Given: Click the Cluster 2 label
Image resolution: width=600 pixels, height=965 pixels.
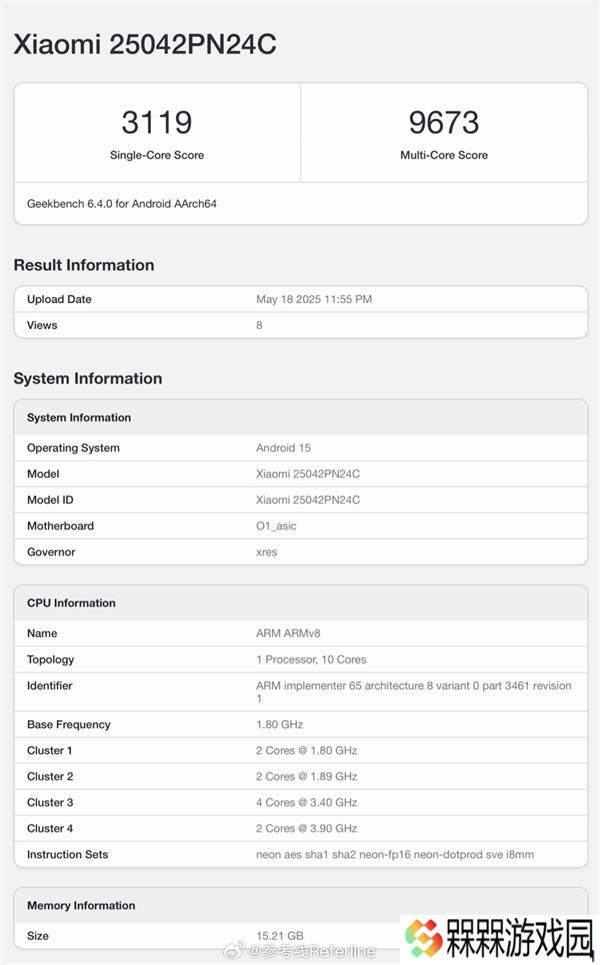Looking at the screenshot, I should tap(50, 776).
